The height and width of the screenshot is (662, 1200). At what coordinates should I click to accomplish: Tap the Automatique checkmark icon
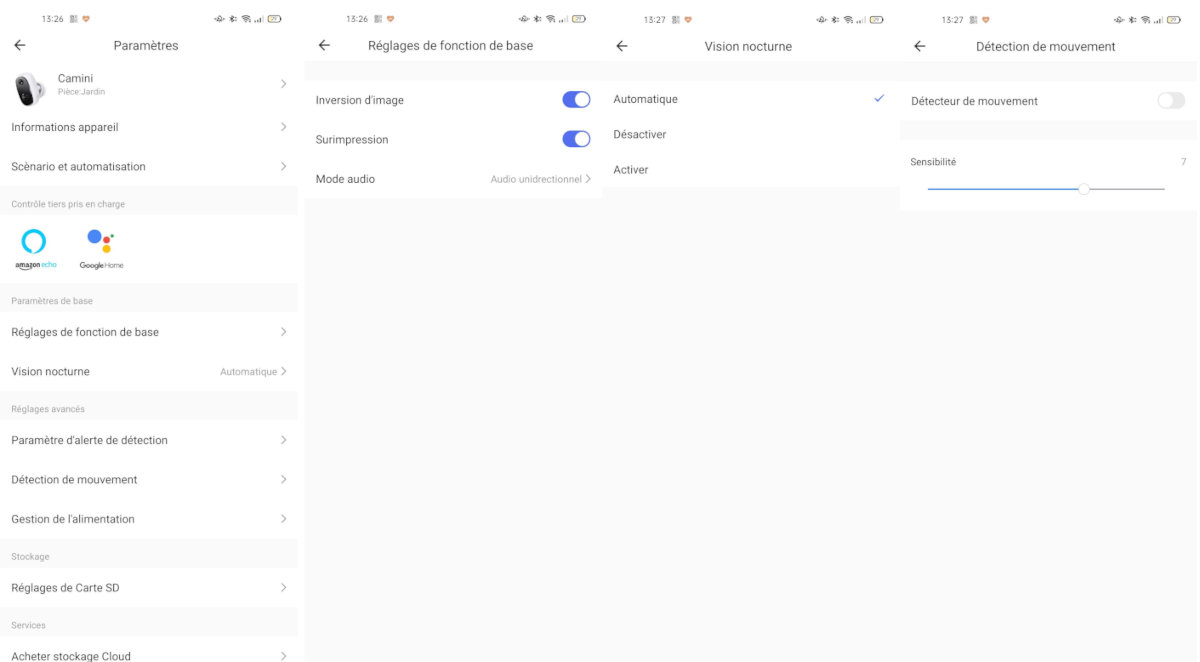tap(879, 99)
